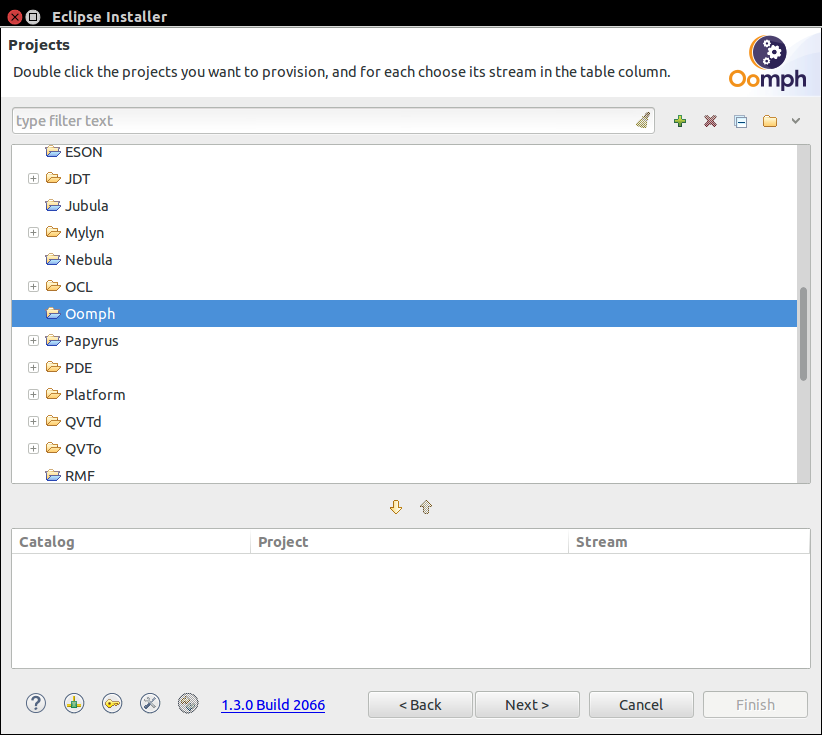Expand the OCL tree node
This screenshot has height=735, width=822.
point(33,286)
